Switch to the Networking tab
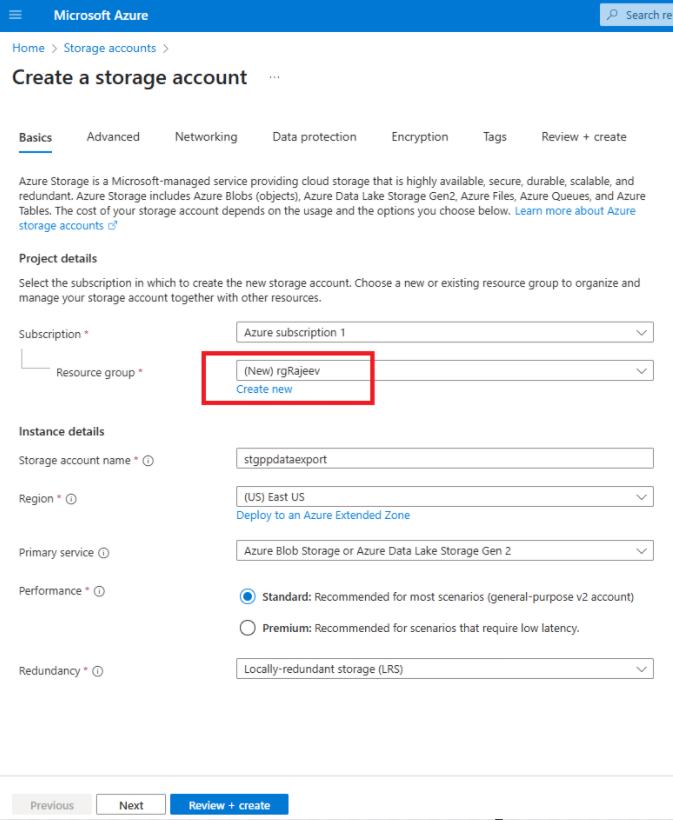Image resolution: width=673 pixels, height=820 pixels. (206, 137)
